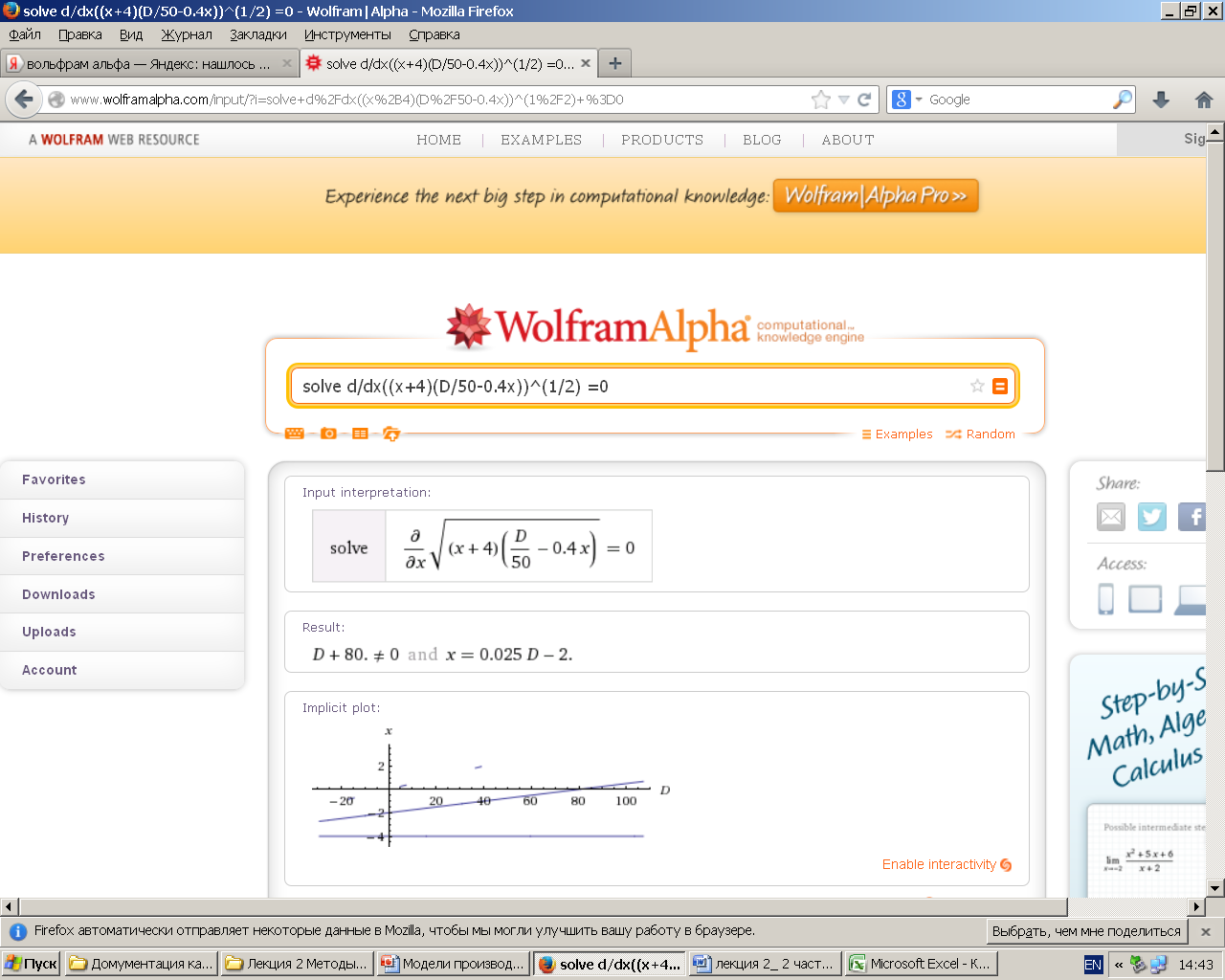Viewport: 1225px width, 980px height.
Task: Share the result on Twitter
Action: [x=1152, y=517]
